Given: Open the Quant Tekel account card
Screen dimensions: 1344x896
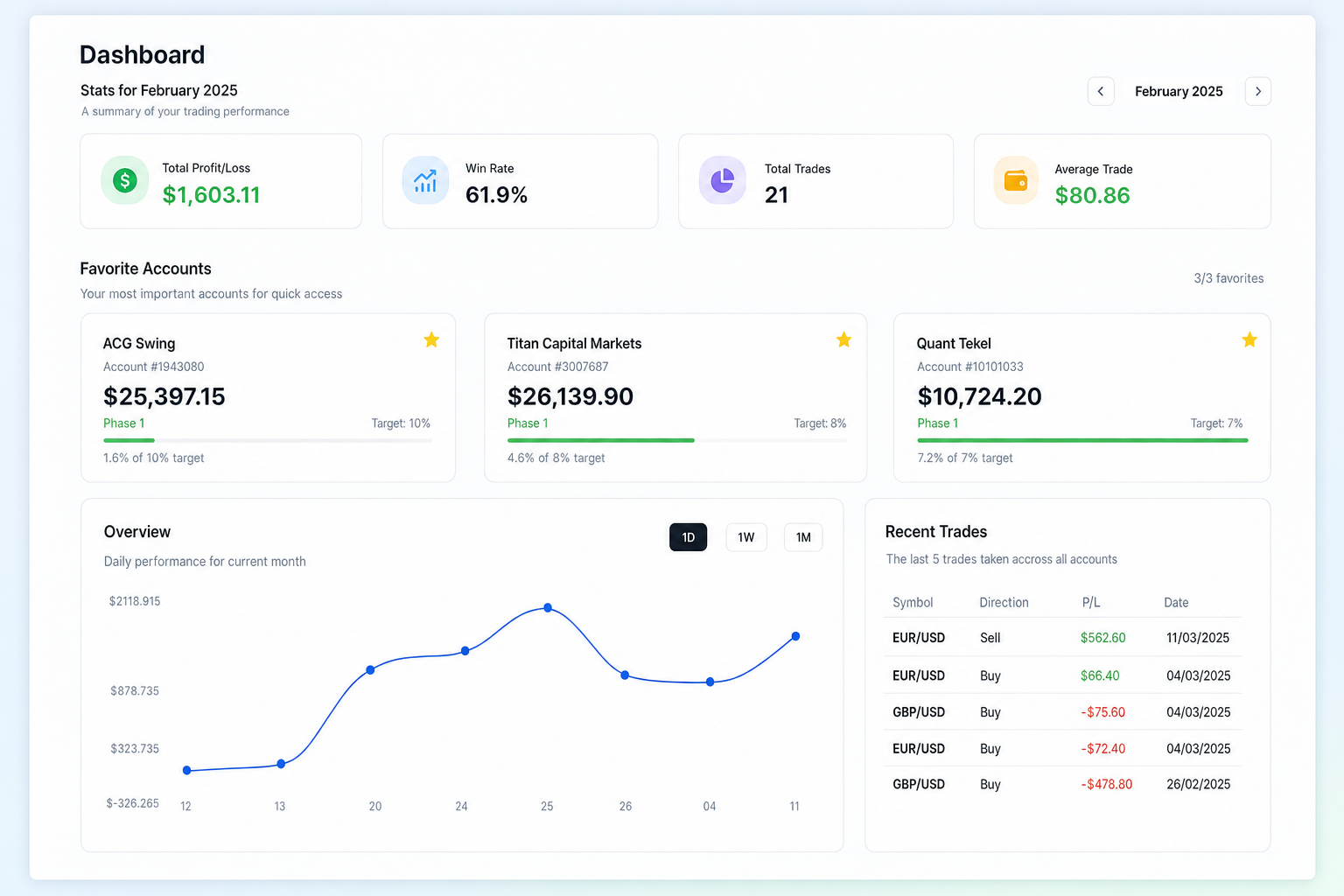Looking at the screenshot, I should tap(1081, 397).
